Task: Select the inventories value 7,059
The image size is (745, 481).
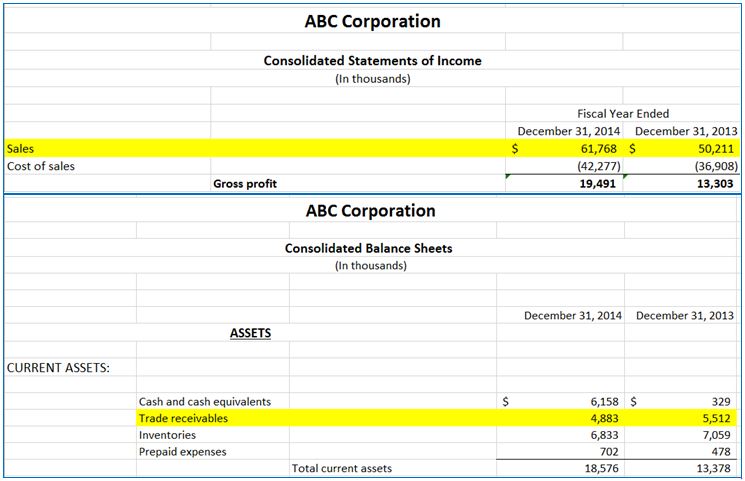Action: (716, 435)
